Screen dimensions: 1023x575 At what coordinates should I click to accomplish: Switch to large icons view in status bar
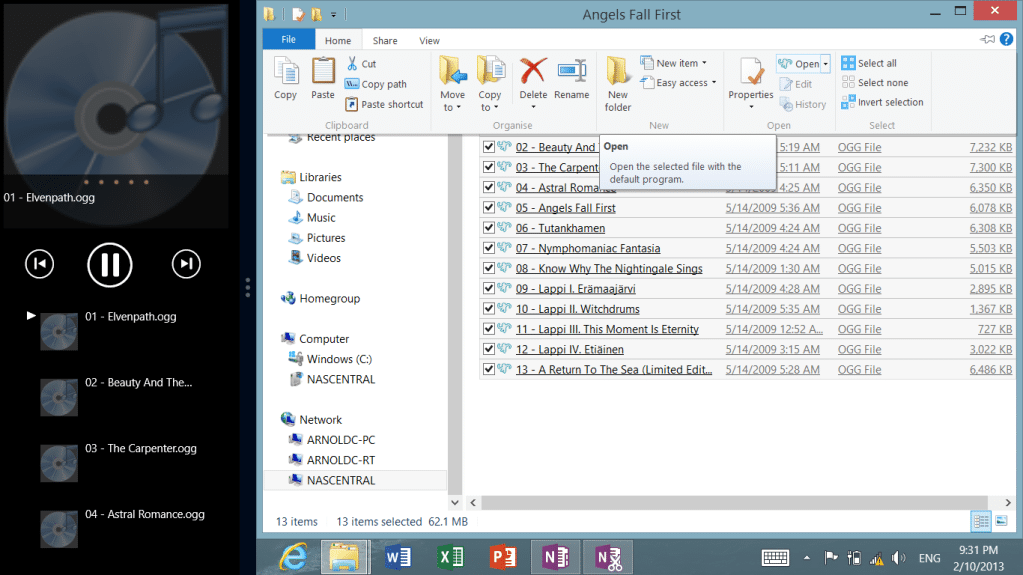coord(1001,521)
